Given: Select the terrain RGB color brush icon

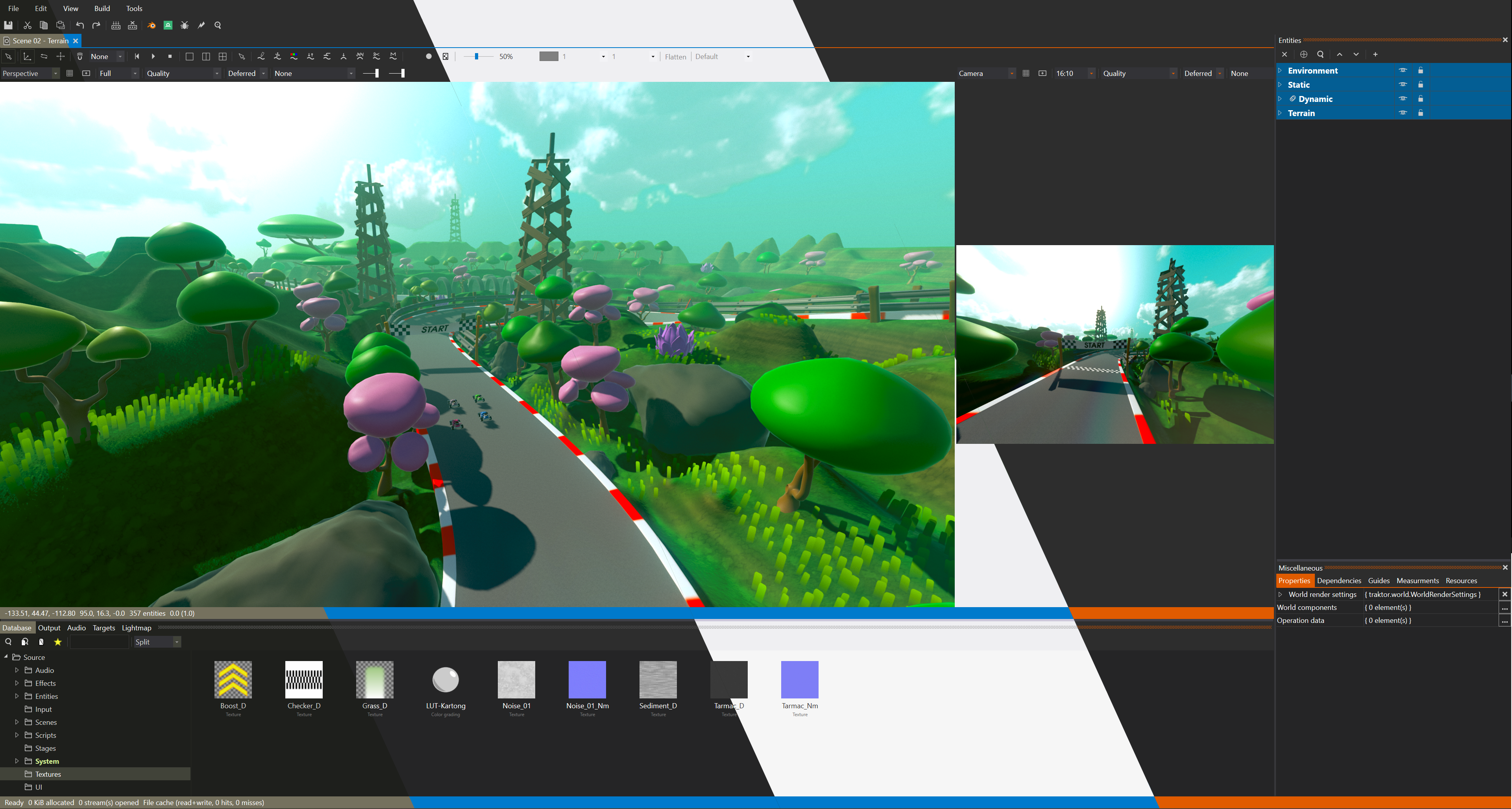Looking at the screenshot, I should click(294, 56).
